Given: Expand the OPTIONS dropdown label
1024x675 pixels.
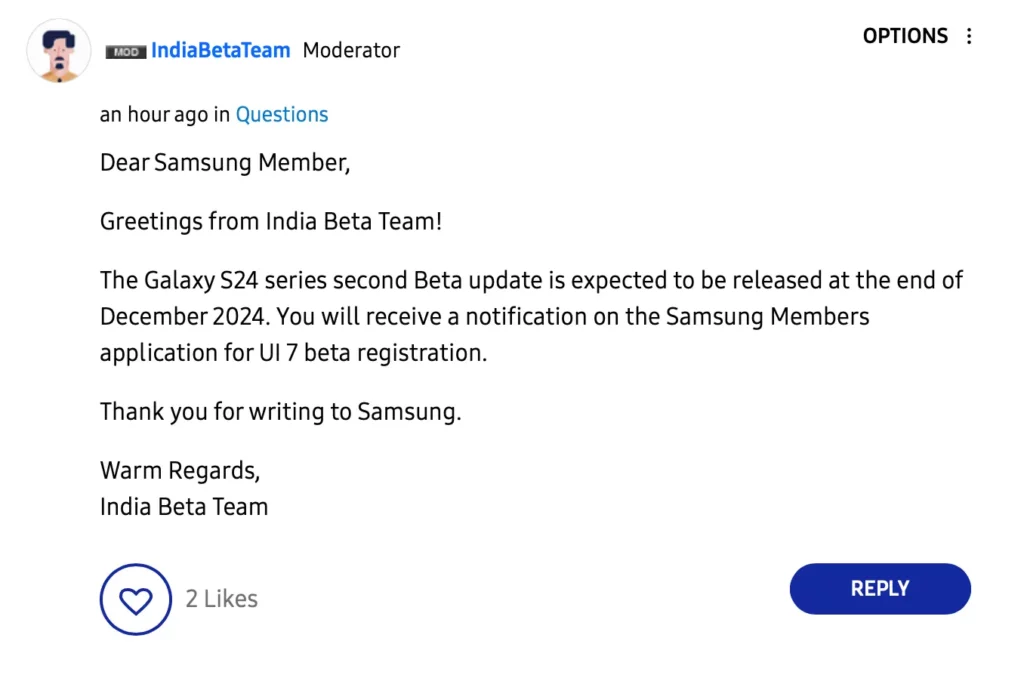Looking at the screenshot, I should pyautogui.click(x=905, y=36).
